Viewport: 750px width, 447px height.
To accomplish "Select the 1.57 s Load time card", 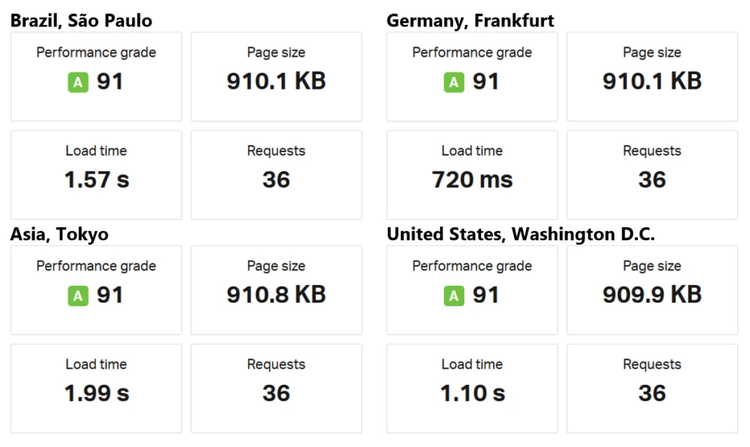I will click(x=96, y=175).
